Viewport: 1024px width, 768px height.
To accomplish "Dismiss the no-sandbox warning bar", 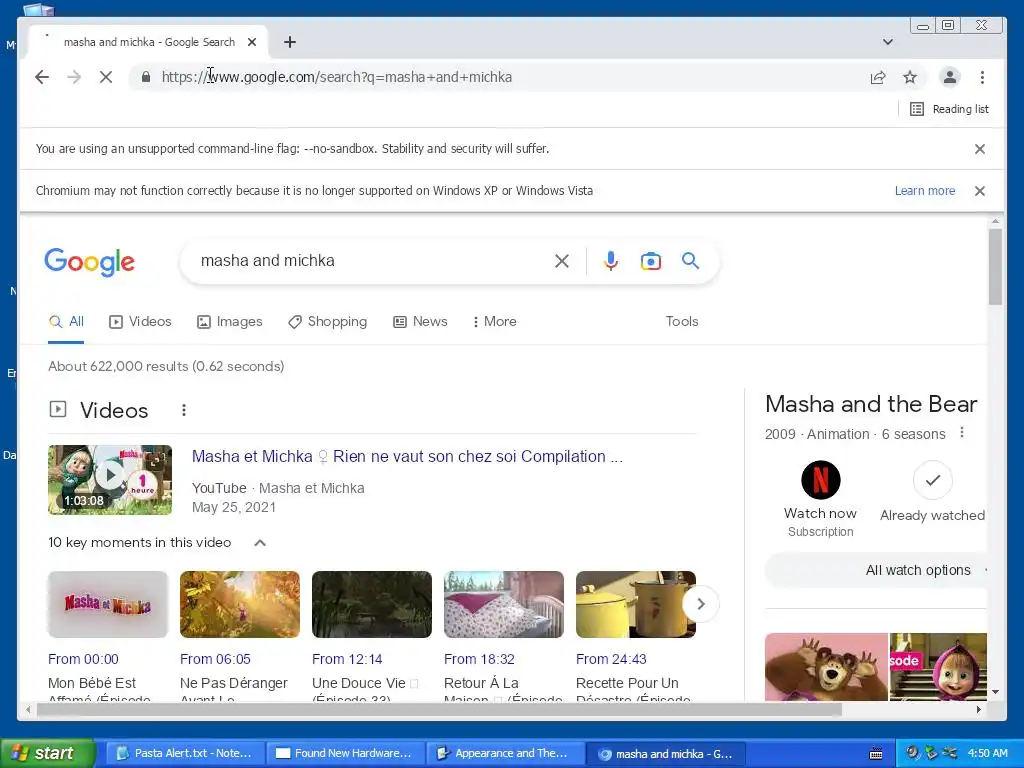I will pos(980,149).
